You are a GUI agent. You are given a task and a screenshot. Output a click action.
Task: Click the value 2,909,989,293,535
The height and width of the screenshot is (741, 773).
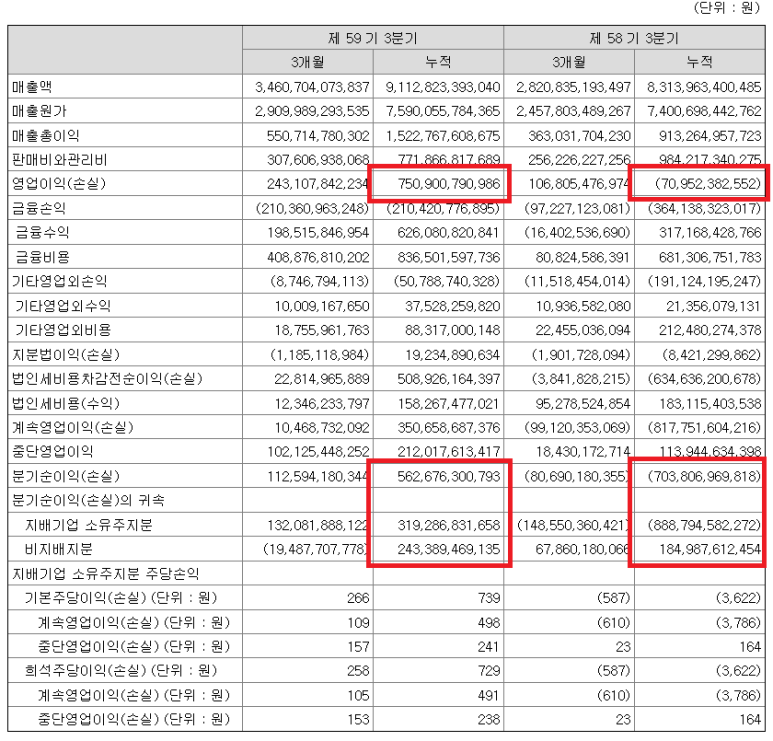click(312, 111)
